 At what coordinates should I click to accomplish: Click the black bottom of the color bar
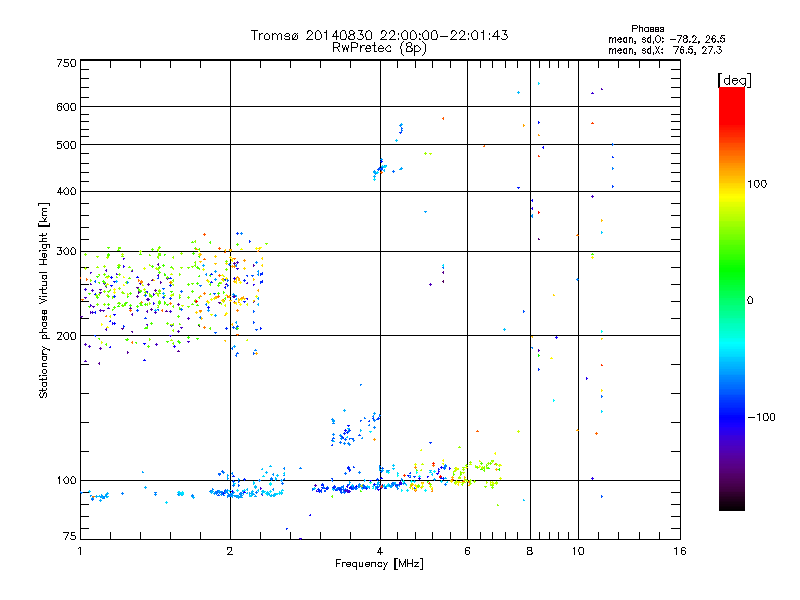tap(732, 503)
